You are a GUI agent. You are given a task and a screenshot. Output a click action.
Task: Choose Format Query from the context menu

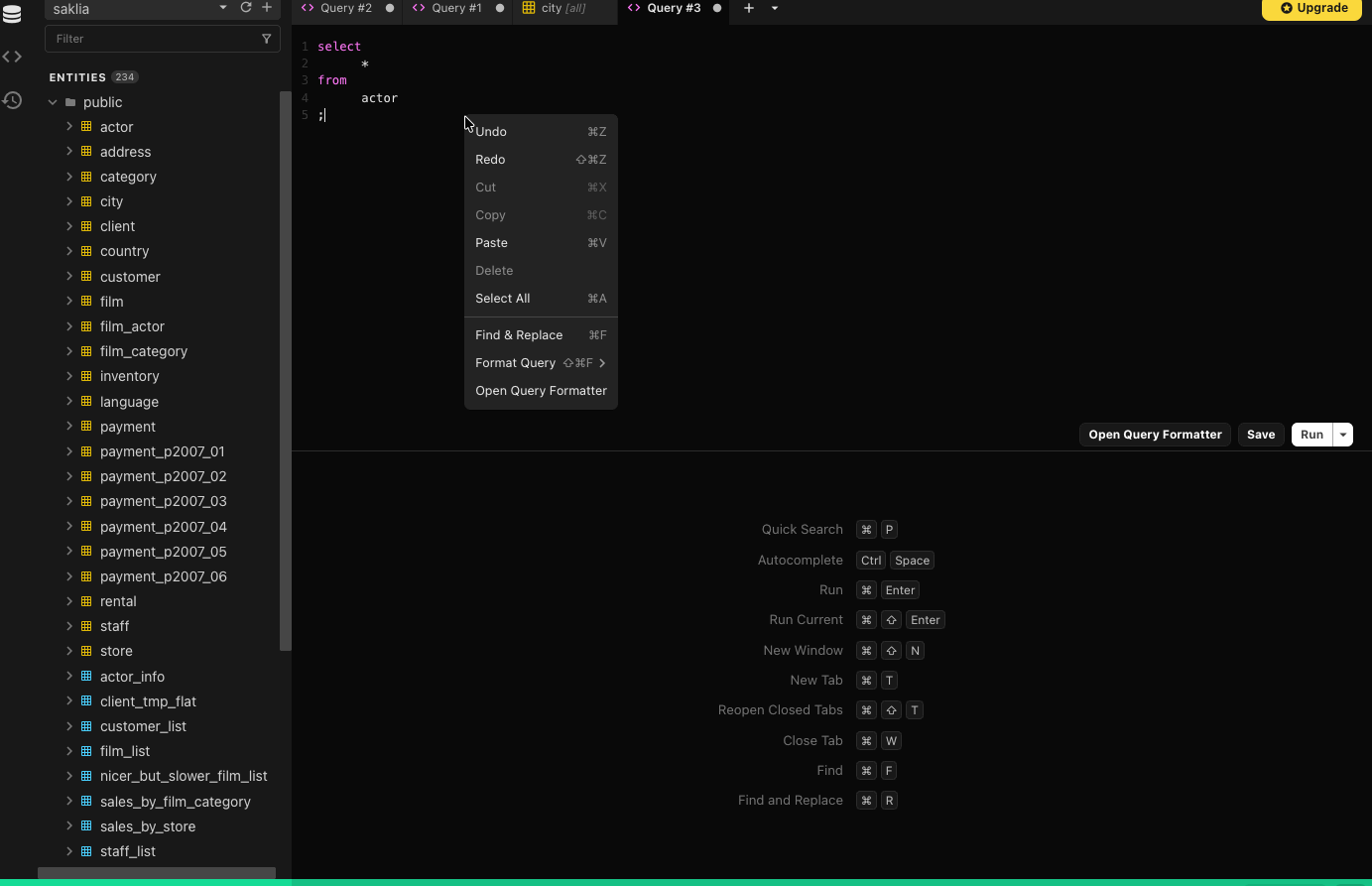coord(515,363)
